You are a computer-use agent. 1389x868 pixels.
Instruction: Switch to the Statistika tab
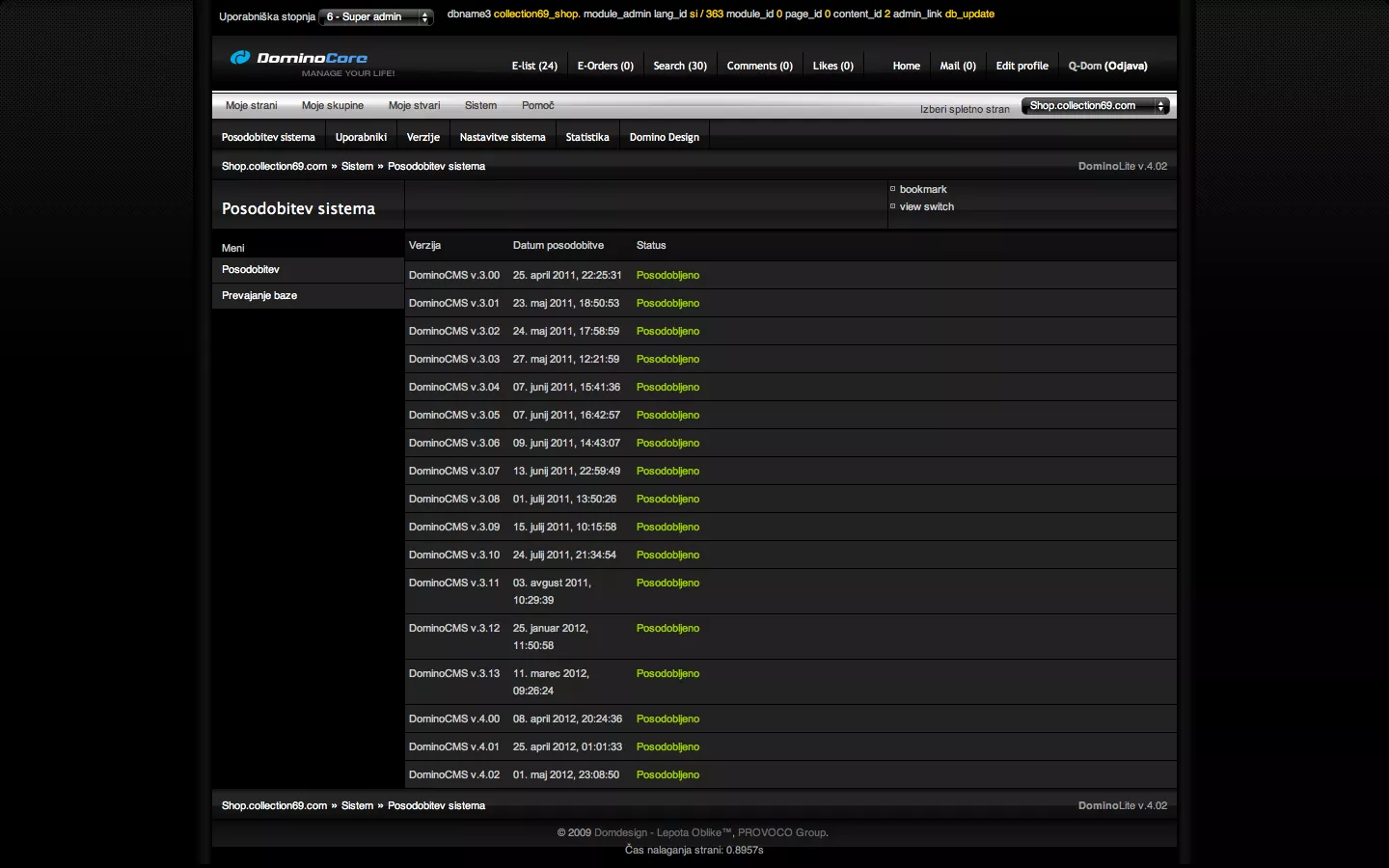(x=586, y=137)
